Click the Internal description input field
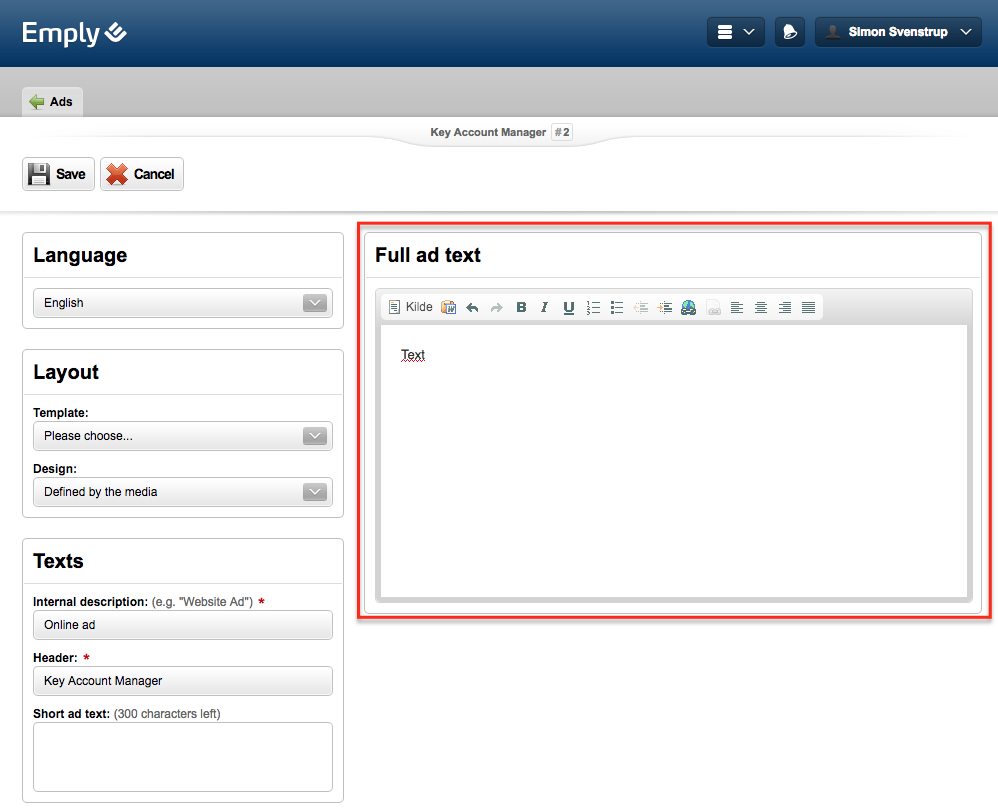998x812 pixels. [183, 625]
